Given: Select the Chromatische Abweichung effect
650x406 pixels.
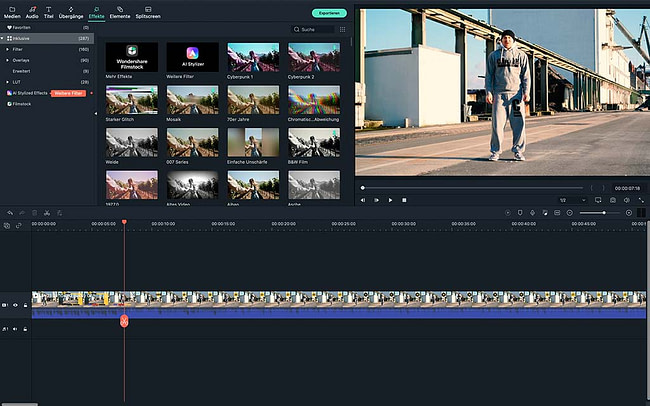Looking at the screenshot, I should (314, 100).
